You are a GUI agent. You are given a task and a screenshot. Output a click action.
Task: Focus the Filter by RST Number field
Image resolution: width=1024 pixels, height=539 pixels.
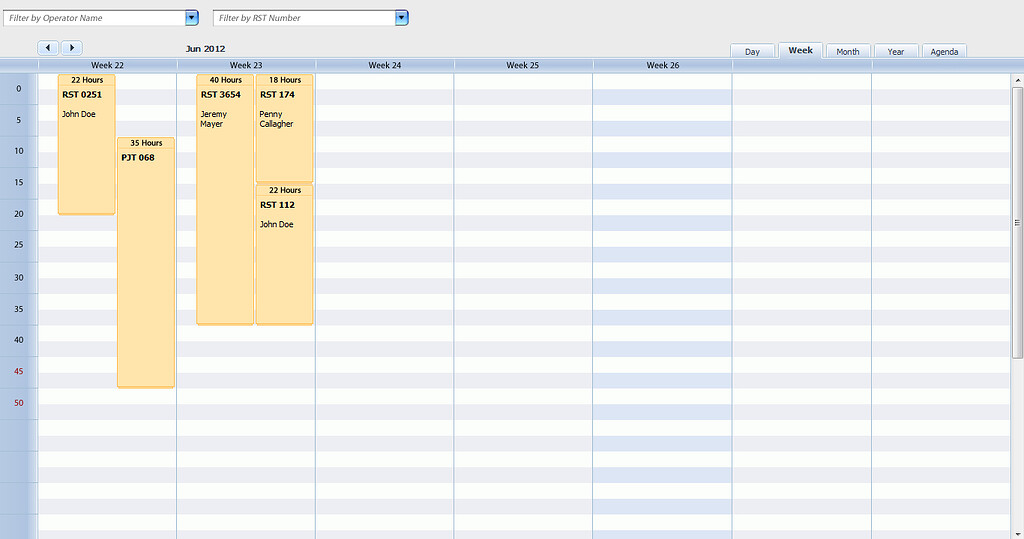(x=304, y=18)
